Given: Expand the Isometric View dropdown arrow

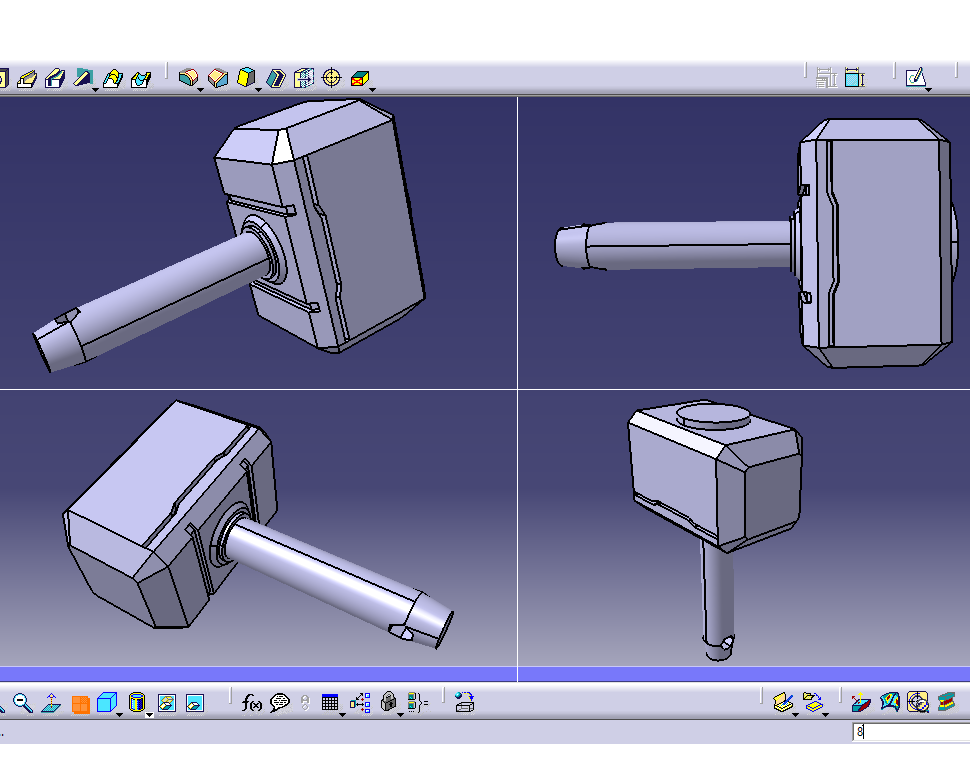Looking at the screenshot, I should coord(119,714).
